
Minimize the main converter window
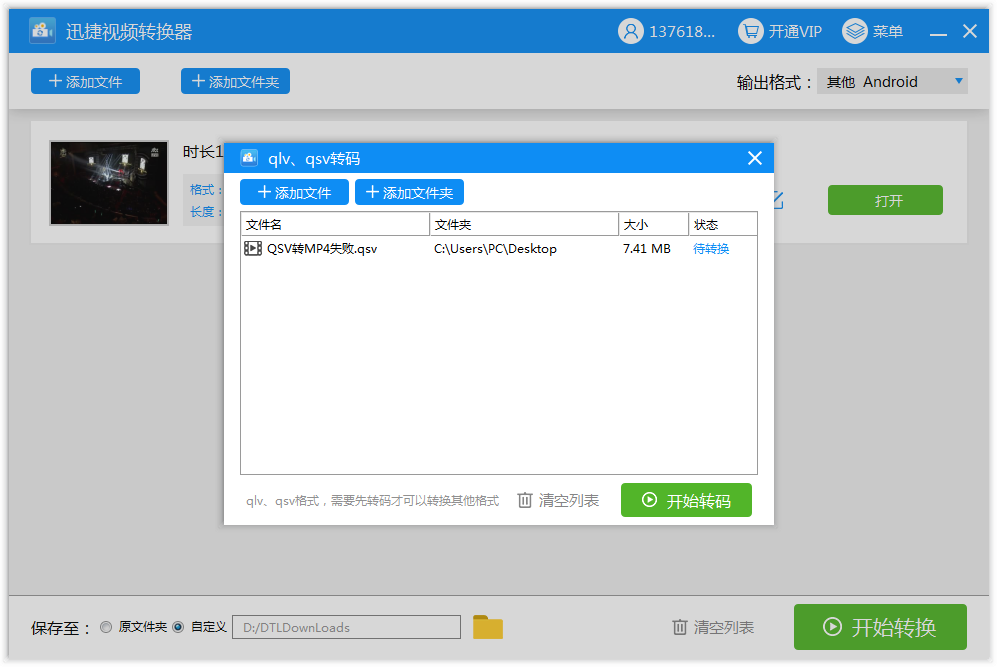[938, 32]
